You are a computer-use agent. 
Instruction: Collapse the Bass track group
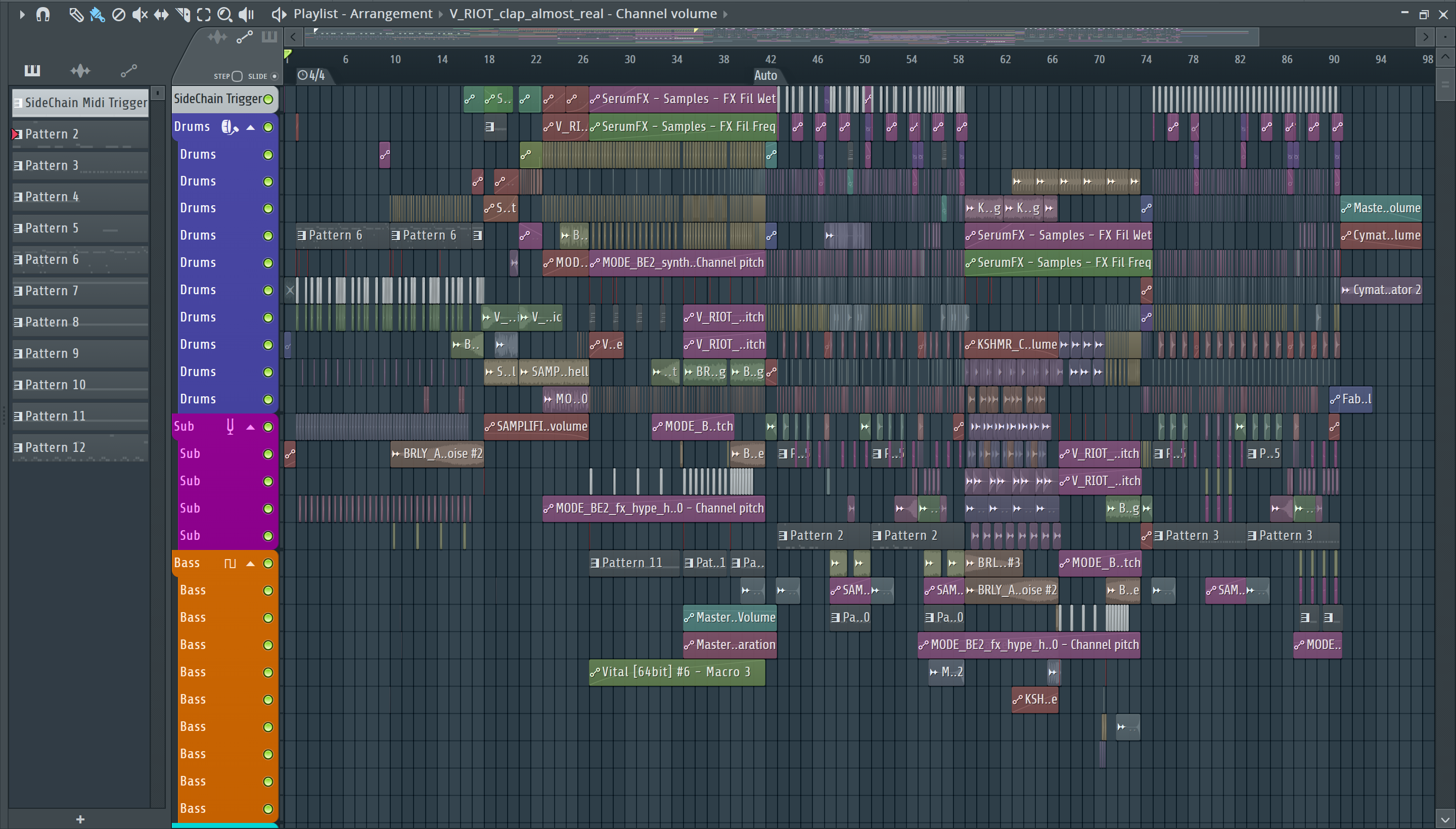coord(250,563)
